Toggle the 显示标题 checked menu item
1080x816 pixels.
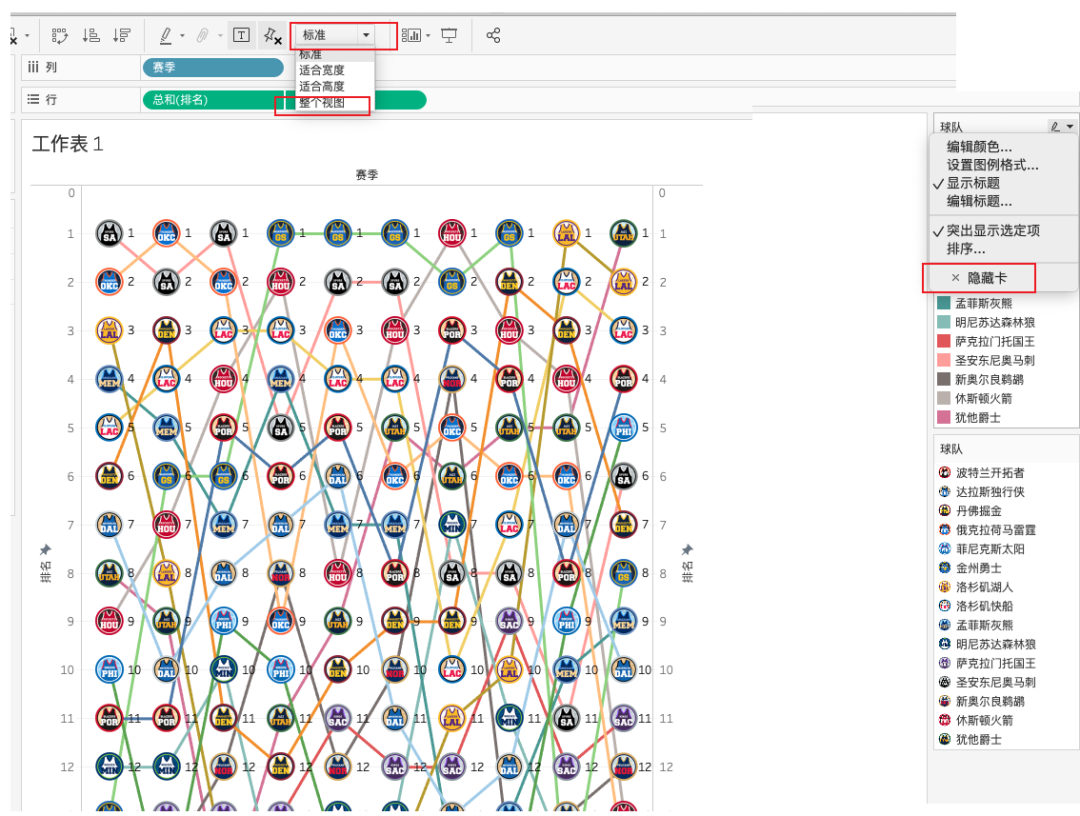pos(973,183)
